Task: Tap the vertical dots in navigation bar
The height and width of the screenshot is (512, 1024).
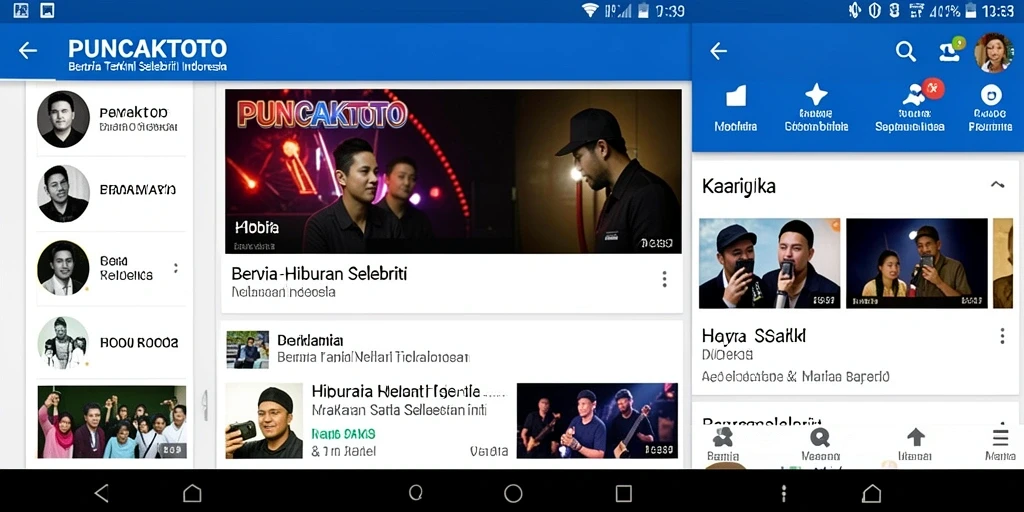Action: click(784, 493)
